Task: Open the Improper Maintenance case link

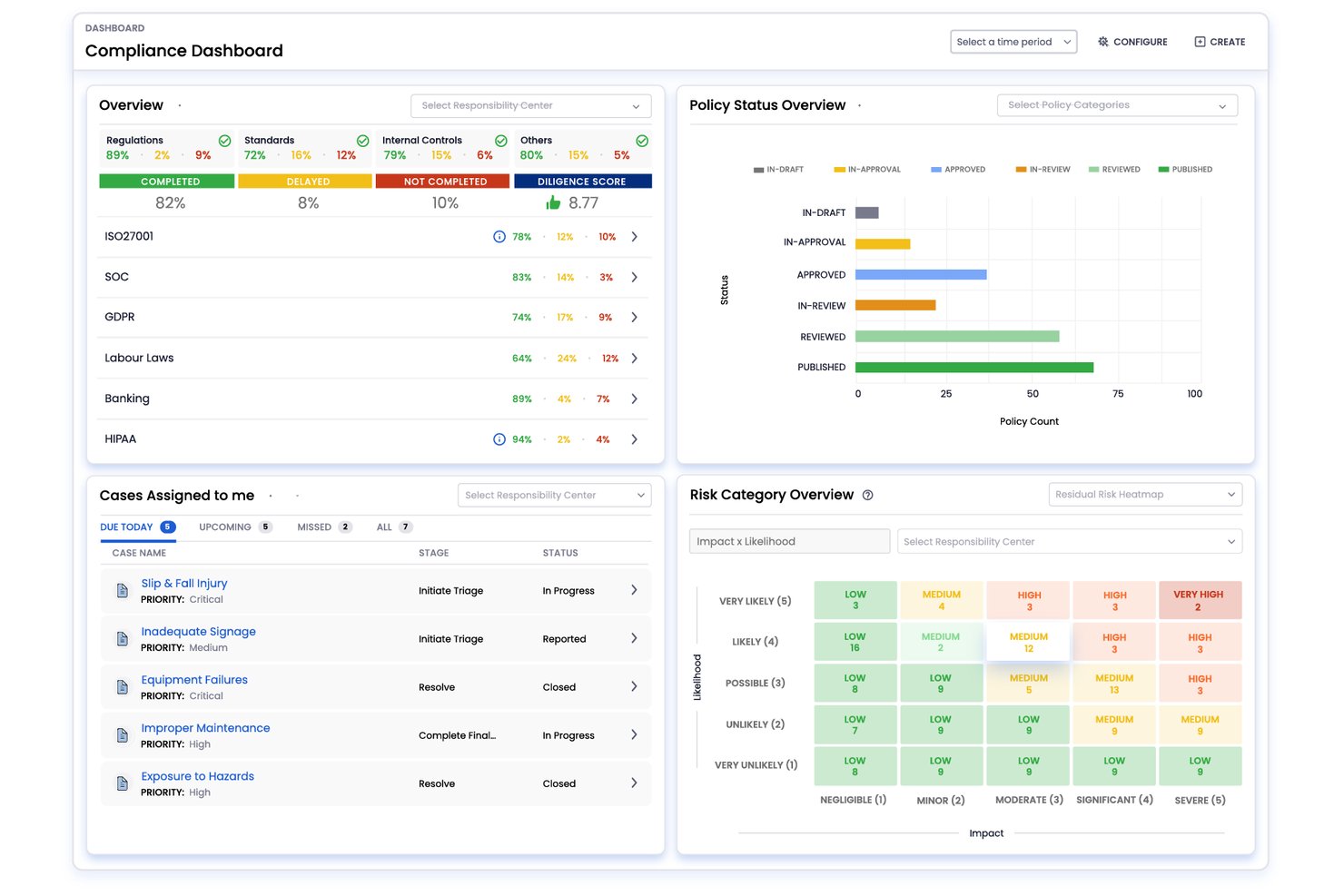Action: tap(205, 728)
